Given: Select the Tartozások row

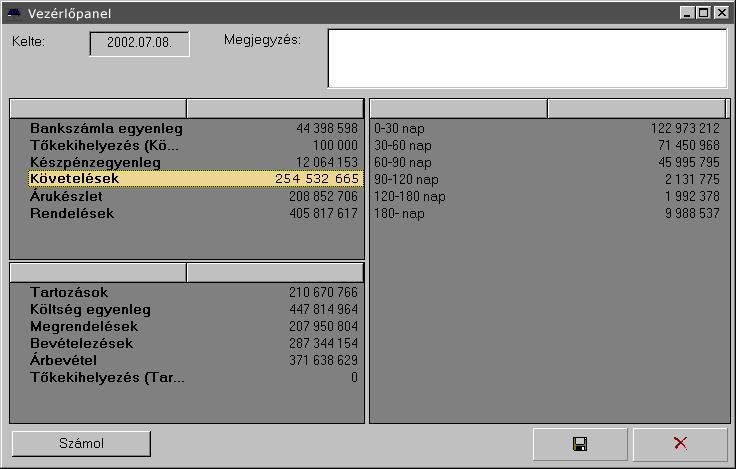Looking at the screenshot, I should pos(187,292).
